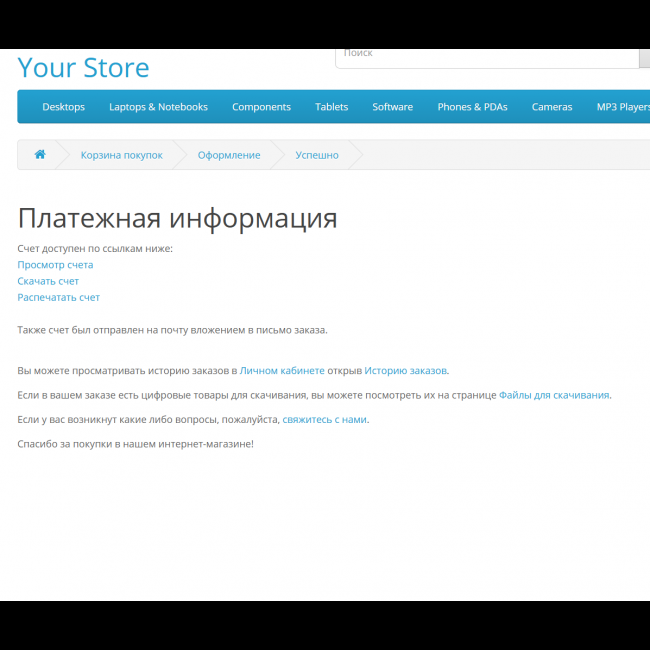The image size is (650, 650).
Task: Open the Laptops & Notebooks menu
Action: click(158, 107)
